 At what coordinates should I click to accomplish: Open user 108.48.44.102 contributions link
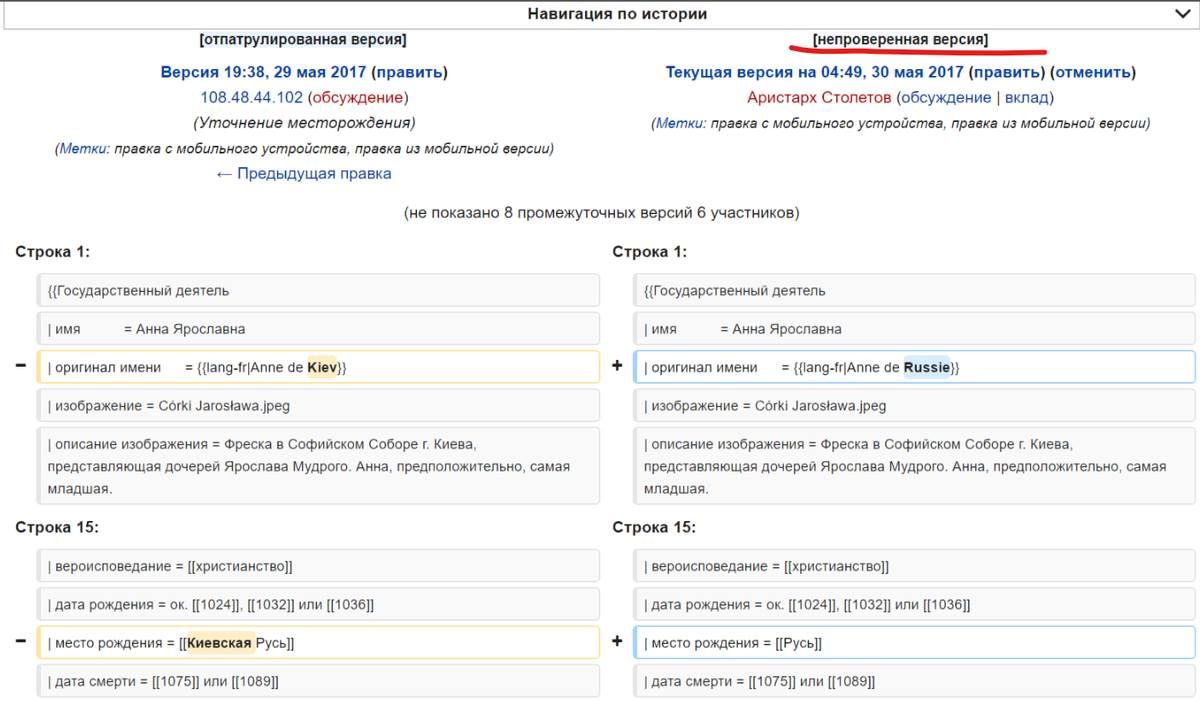pos(251,97)
